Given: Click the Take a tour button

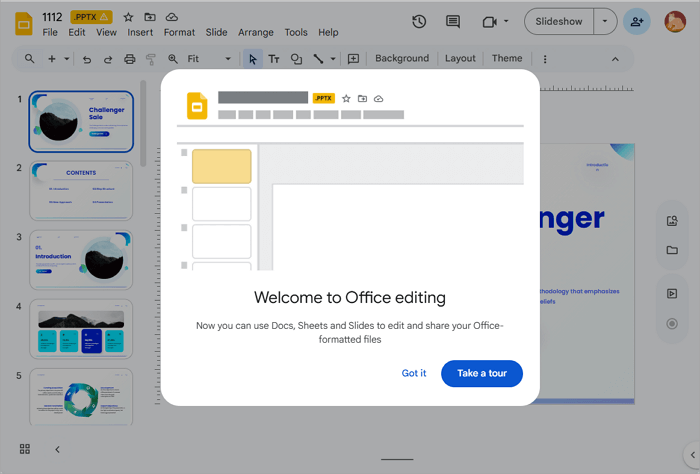Looking at the screenshot, I should (482, 373).
